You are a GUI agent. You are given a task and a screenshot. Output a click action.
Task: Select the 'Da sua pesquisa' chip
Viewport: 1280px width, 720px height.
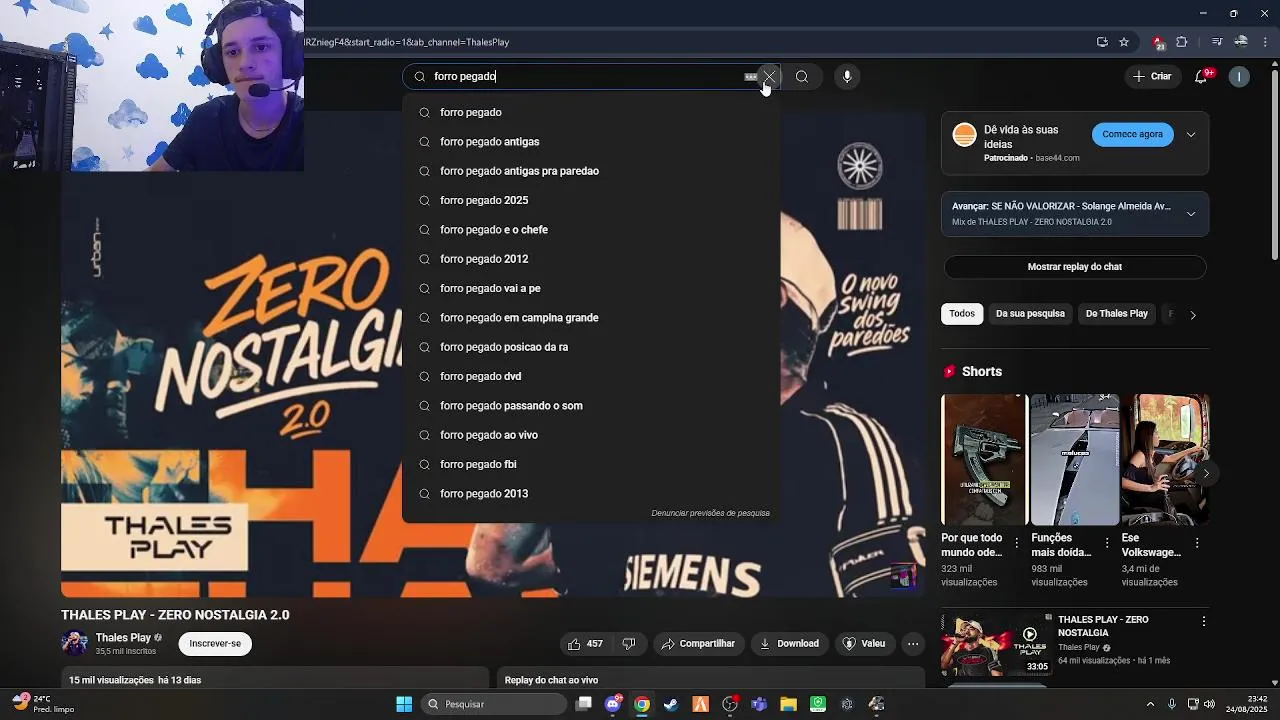click(x=1030, y=314)
